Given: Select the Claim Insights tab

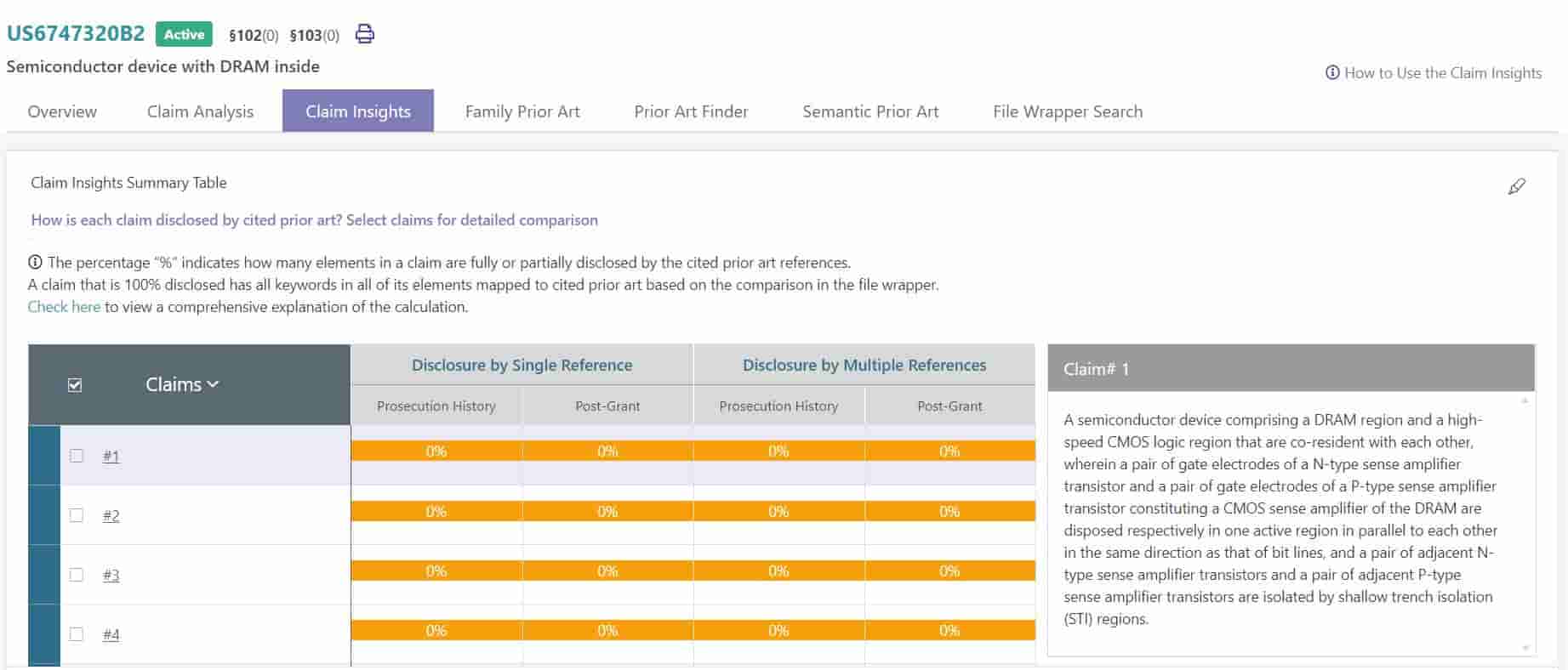Looking at the screenshot, I should click(x=358, y=111).
